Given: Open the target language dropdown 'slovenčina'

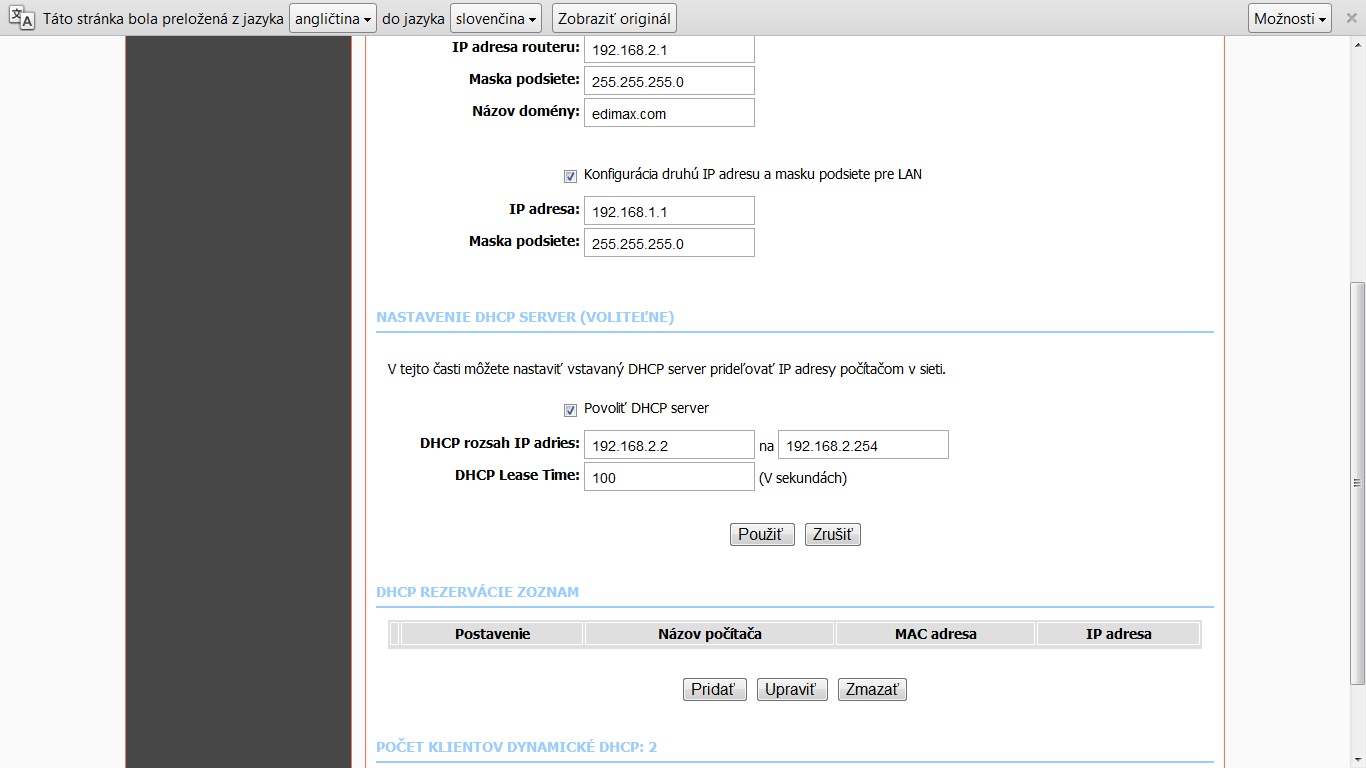Looking at the screenshot, I should click(497, 19).
